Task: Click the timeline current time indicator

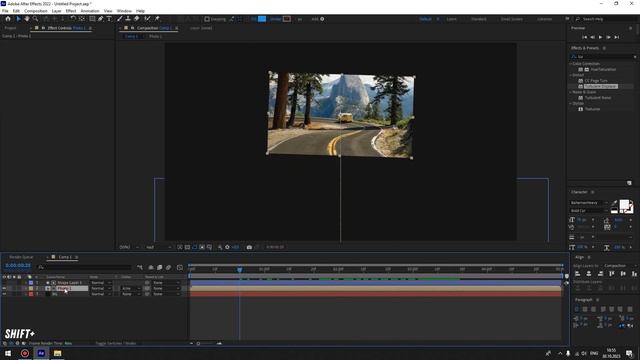Action: point(240,269)
